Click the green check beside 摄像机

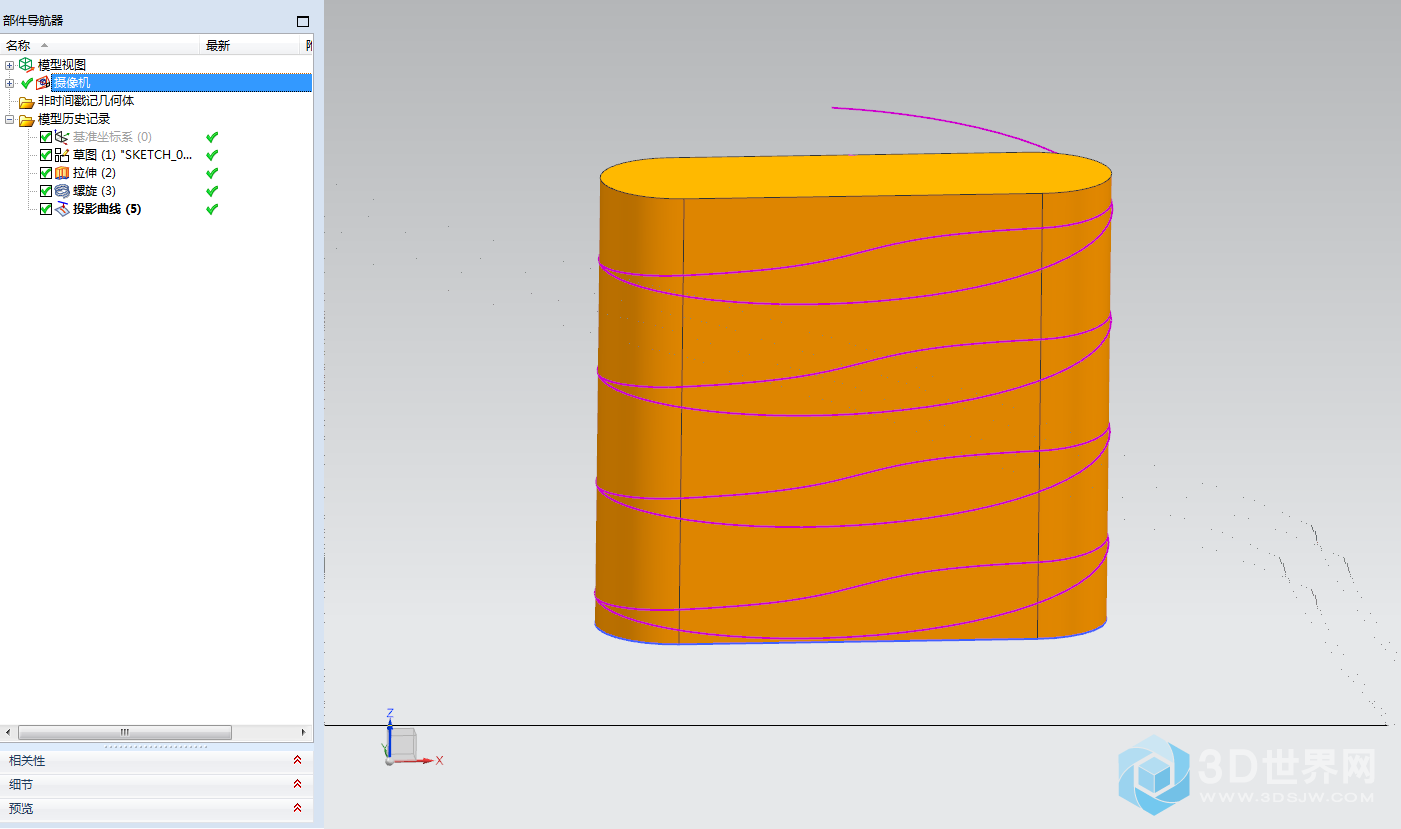coord(27,83)
